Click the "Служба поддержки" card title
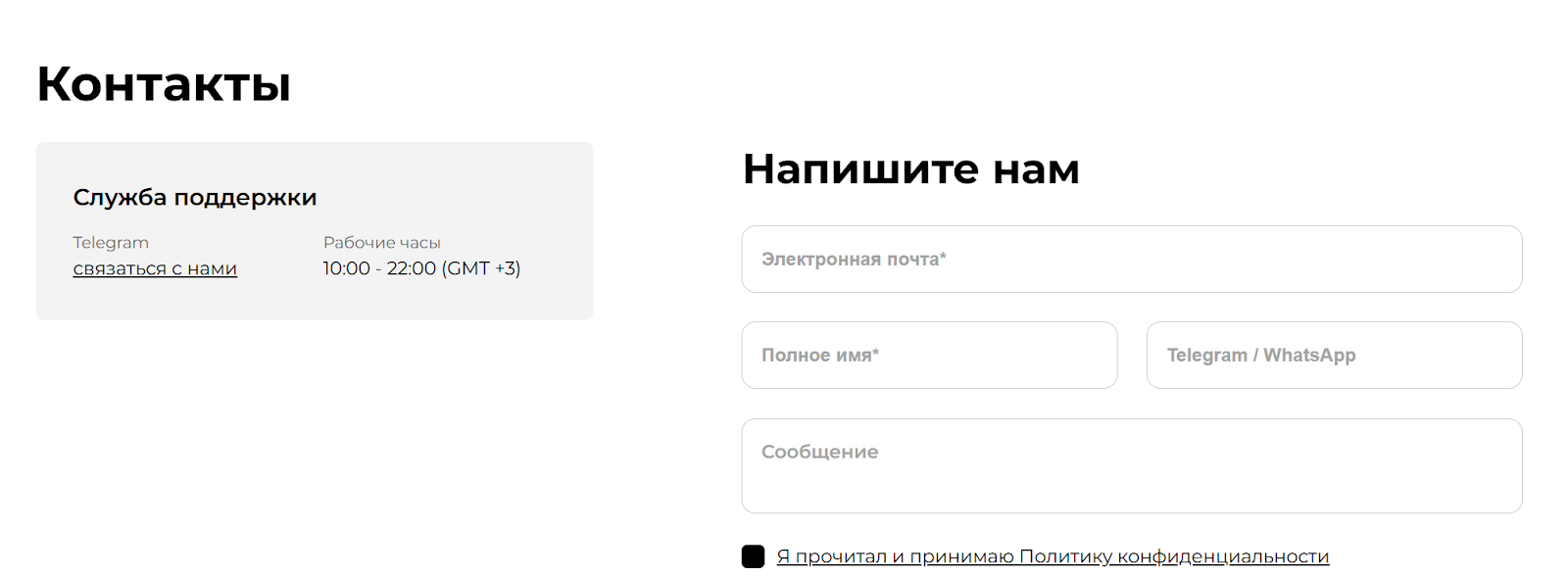The height and width of the screenshot is (576, 1568). point(195,198)
